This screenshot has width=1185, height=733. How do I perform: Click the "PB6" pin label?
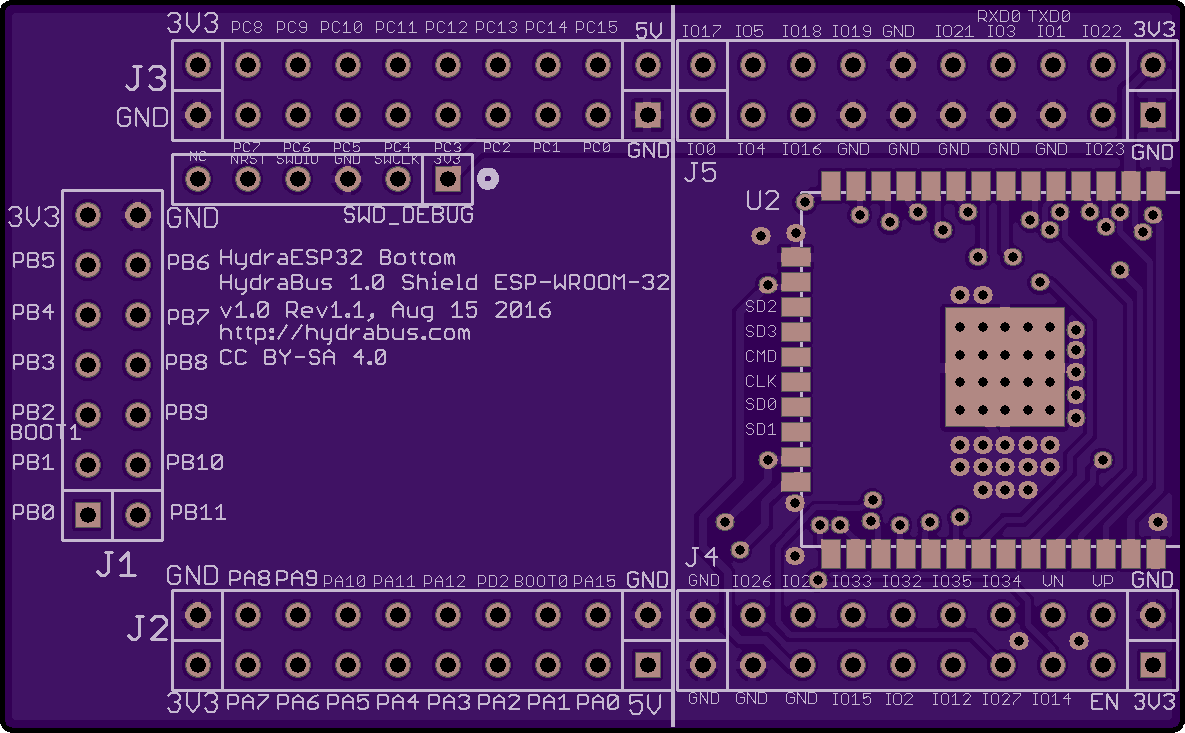click(x=187, y=262)
